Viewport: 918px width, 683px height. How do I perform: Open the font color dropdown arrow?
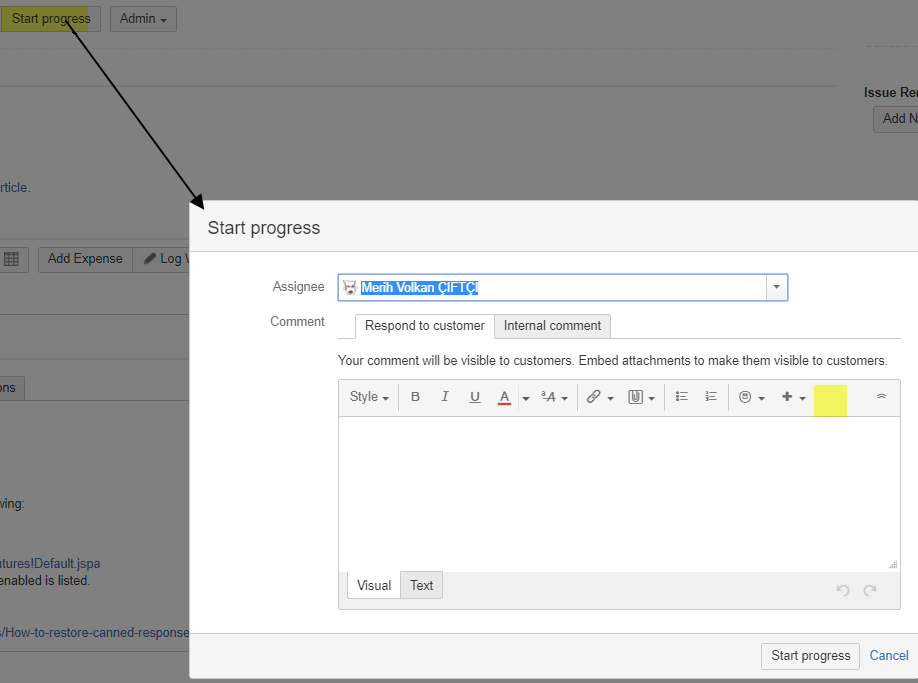pos(524,397)
